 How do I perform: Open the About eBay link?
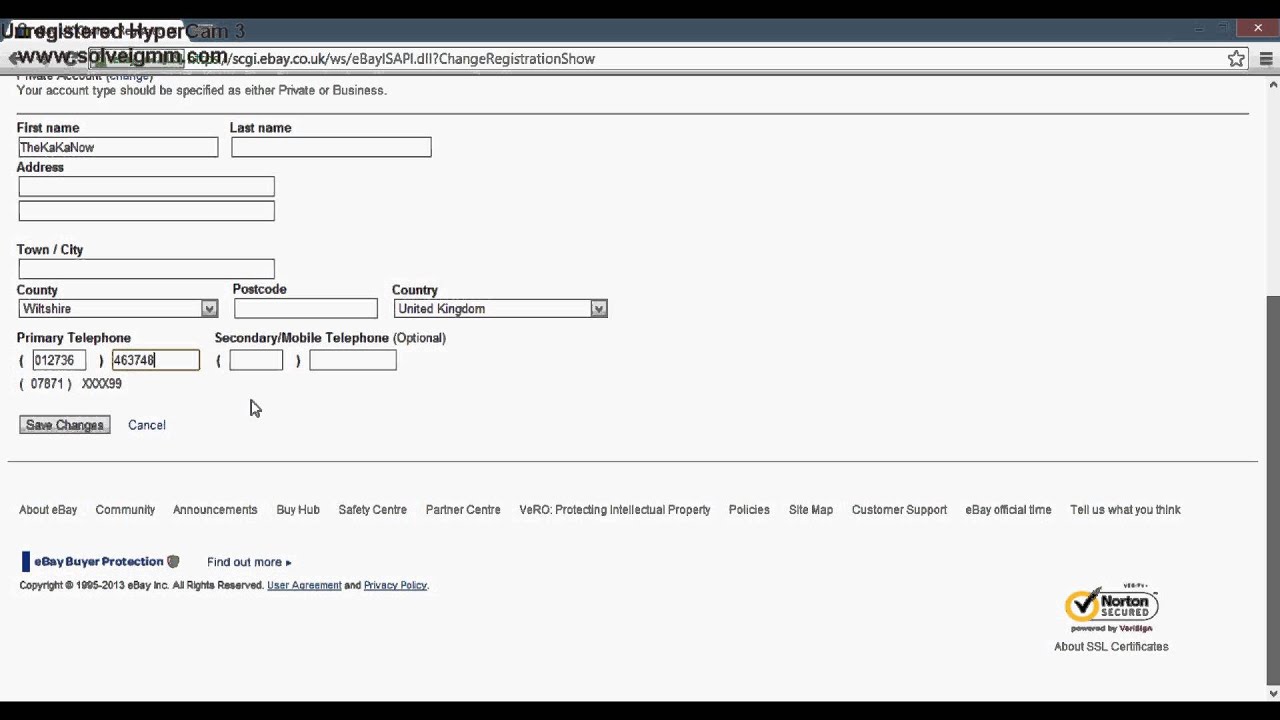point(48,510)
